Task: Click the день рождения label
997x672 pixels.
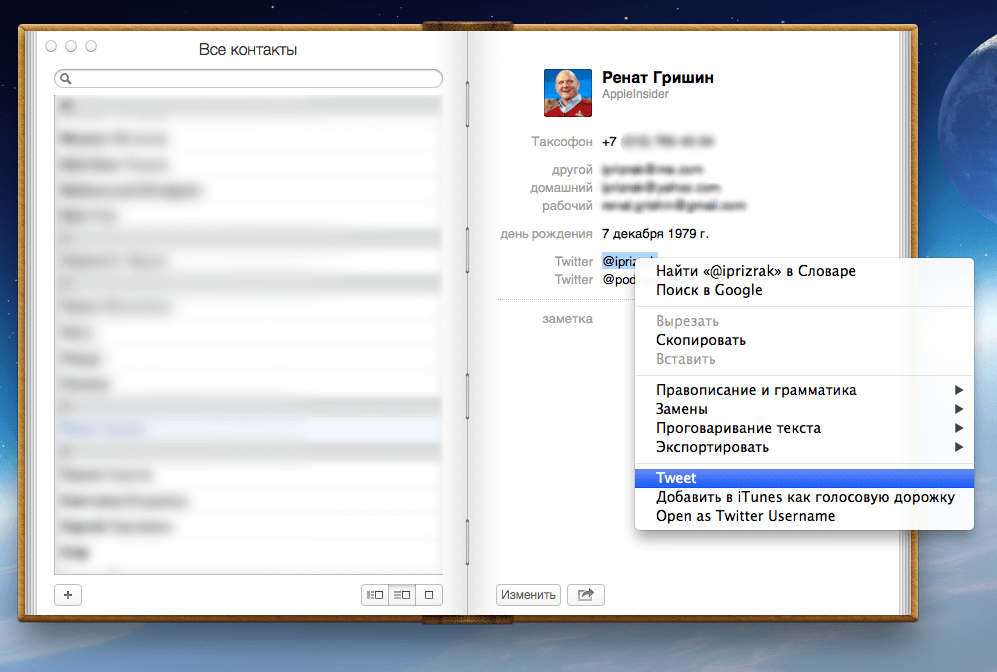Action: point(546,234)
